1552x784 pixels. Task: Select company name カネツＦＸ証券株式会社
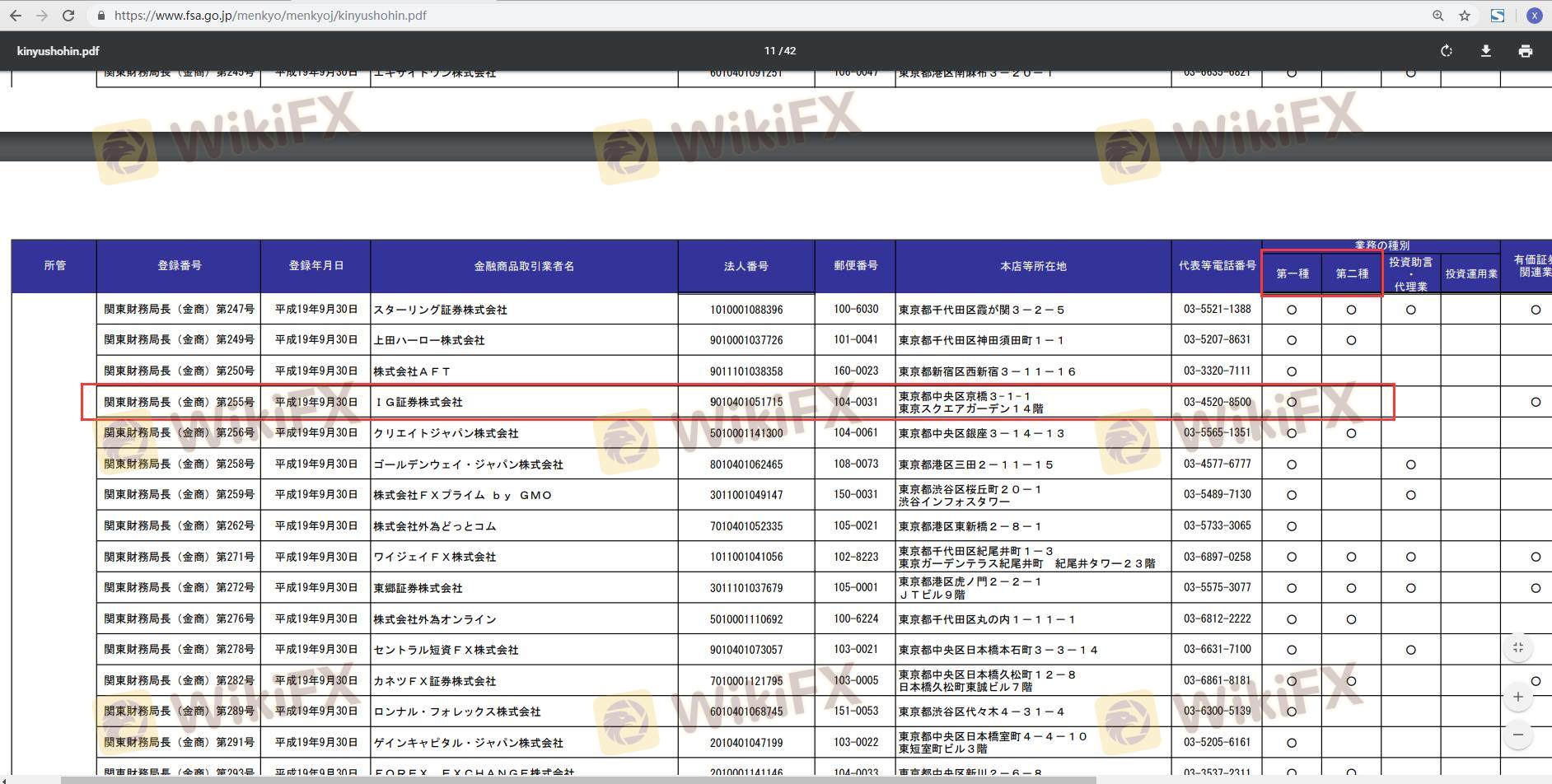[434, 681]
